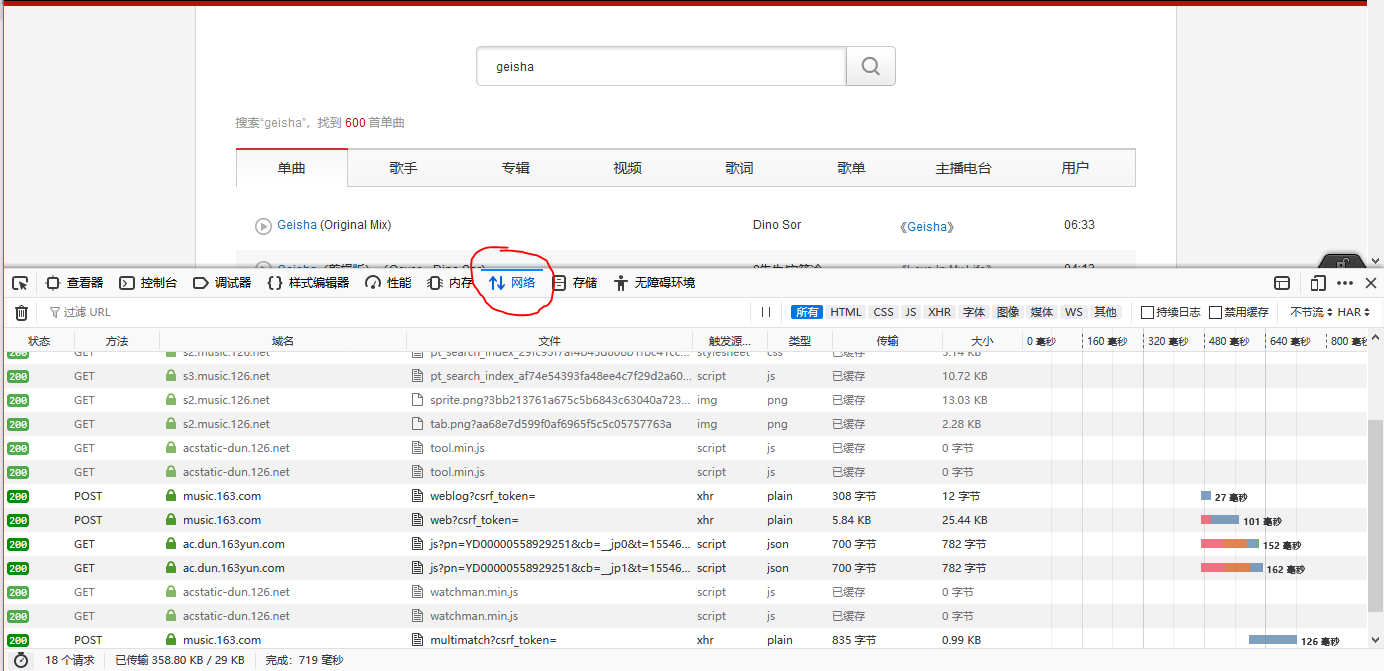This screenshot has height=671, width=1384.
Task: Toggle the 字体 fonts filter
Action: pyautogui.click(x=974, y=312)
